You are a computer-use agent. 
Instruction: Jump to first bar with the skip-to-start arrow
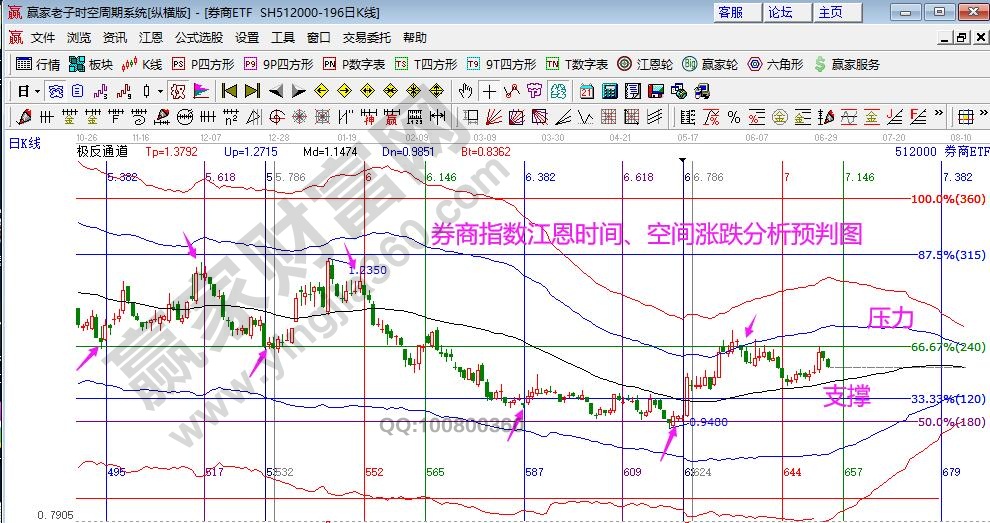(x=229, y=90)
